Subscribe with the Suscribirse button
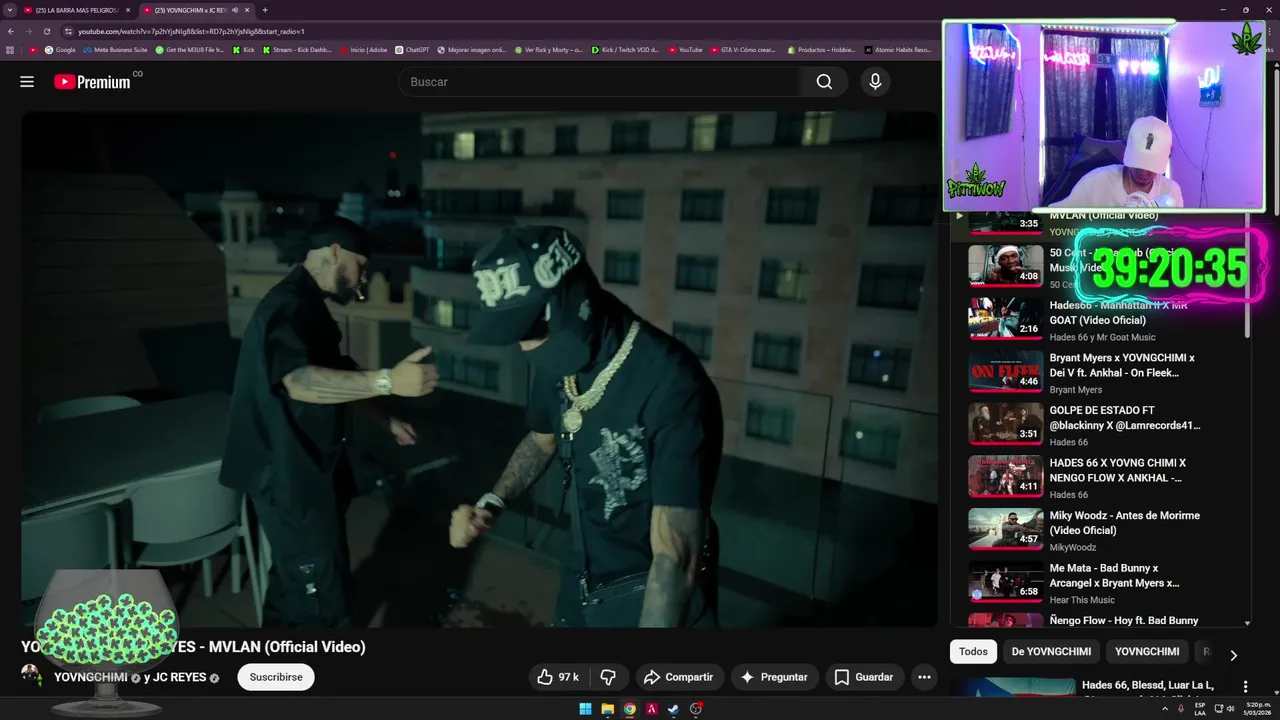The height and width of the screenshot is (720, 1280). point(276,677)
